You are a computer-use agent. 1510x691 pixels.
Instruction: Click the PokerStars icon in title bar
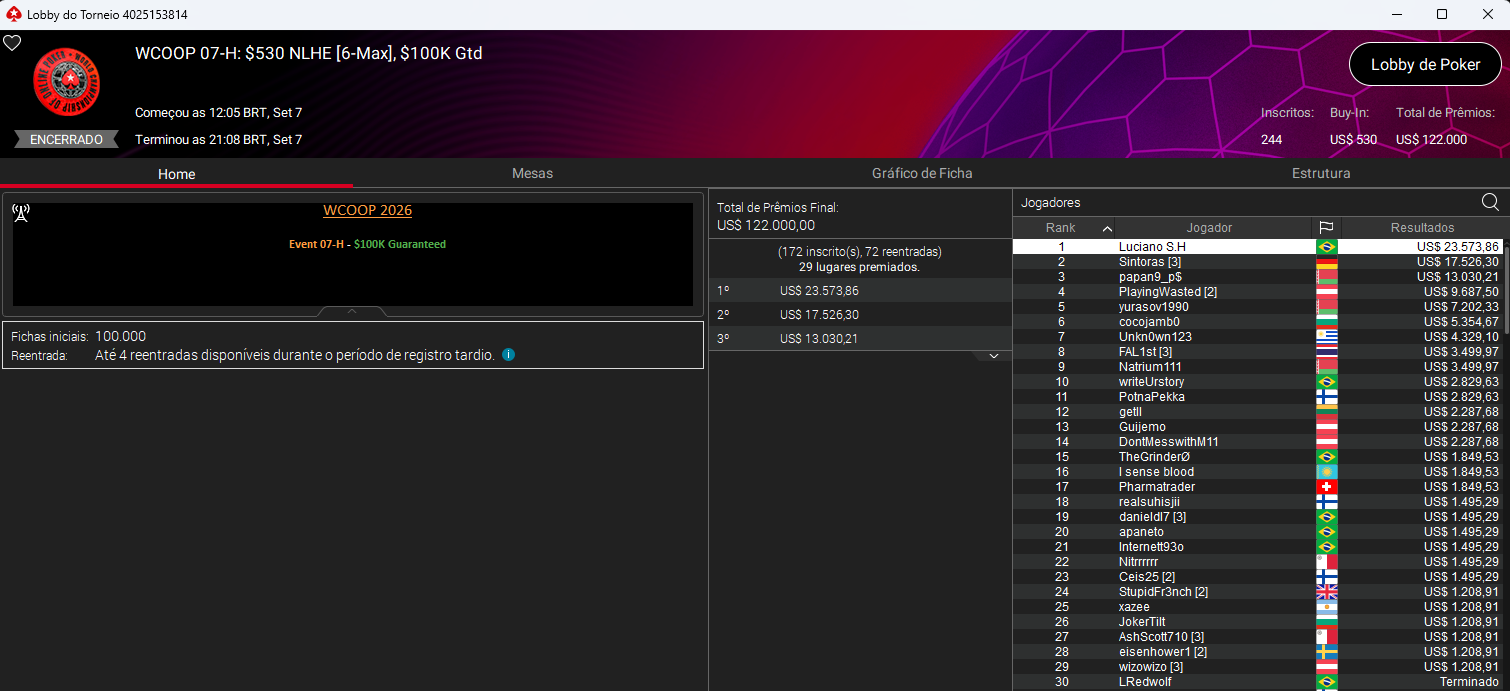pyautogui.click(x=13, y=14)
